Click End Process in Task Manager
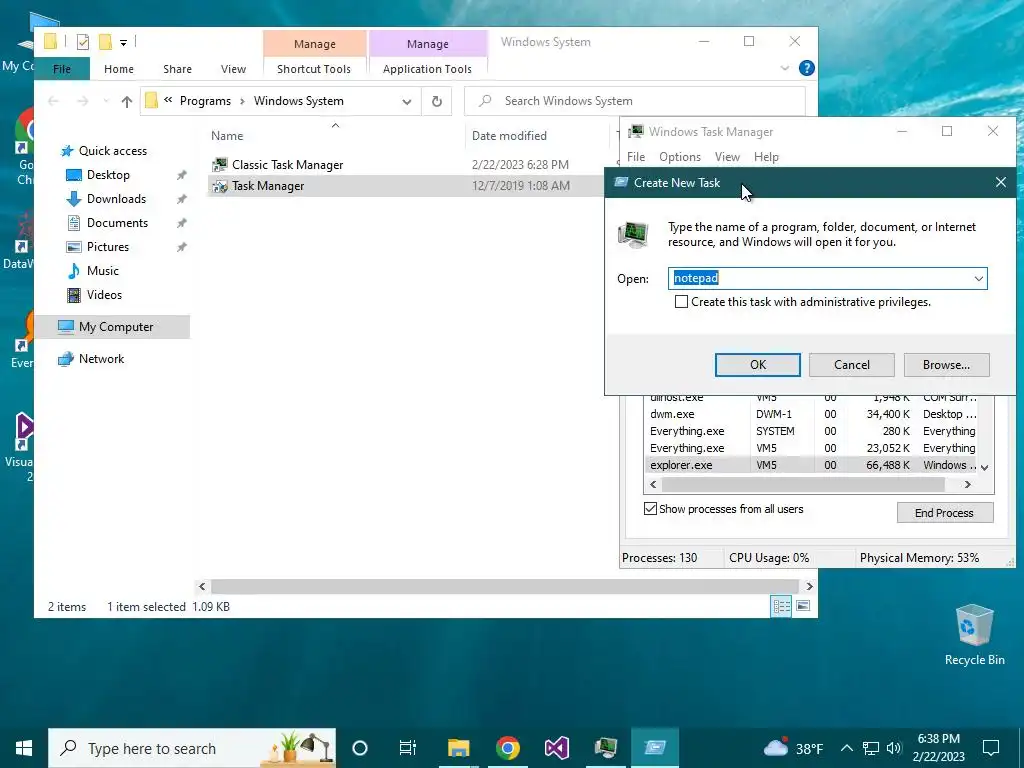This screenshot has height=768, width=1024. (945, 513)
